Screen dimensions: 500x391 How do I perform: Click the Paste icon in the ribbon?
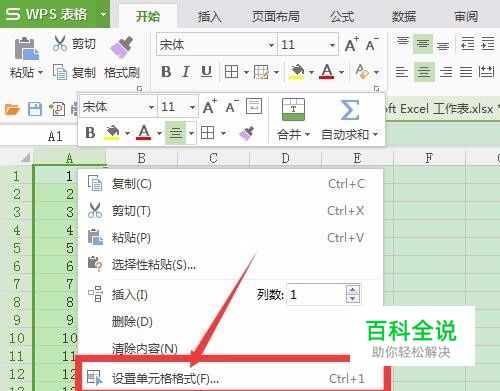(x=26, y=49)
